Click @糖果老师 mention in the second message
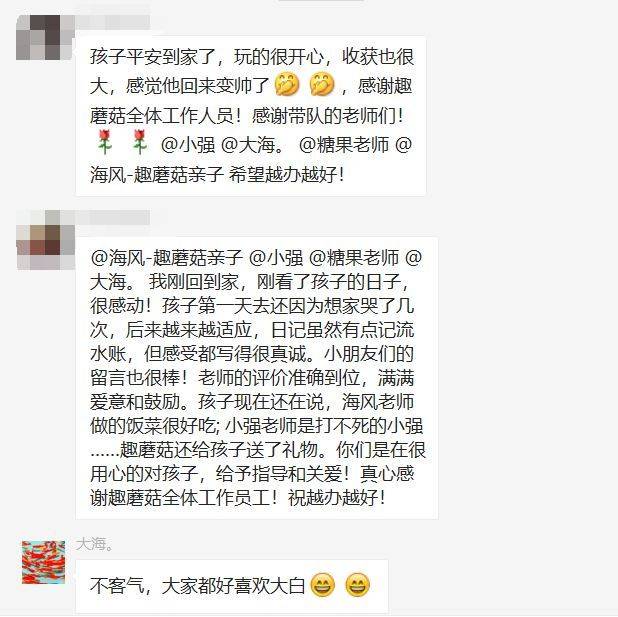618x617 pixels. click(x=354, y=258)
